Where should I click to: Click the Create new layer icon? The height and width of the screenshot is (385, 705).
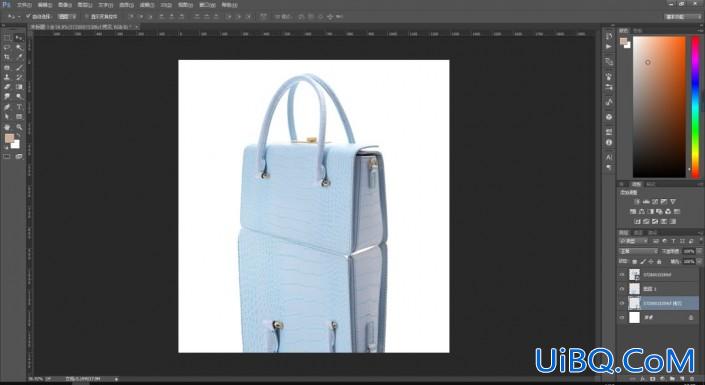pyautogui.click(x=683, y=379)
